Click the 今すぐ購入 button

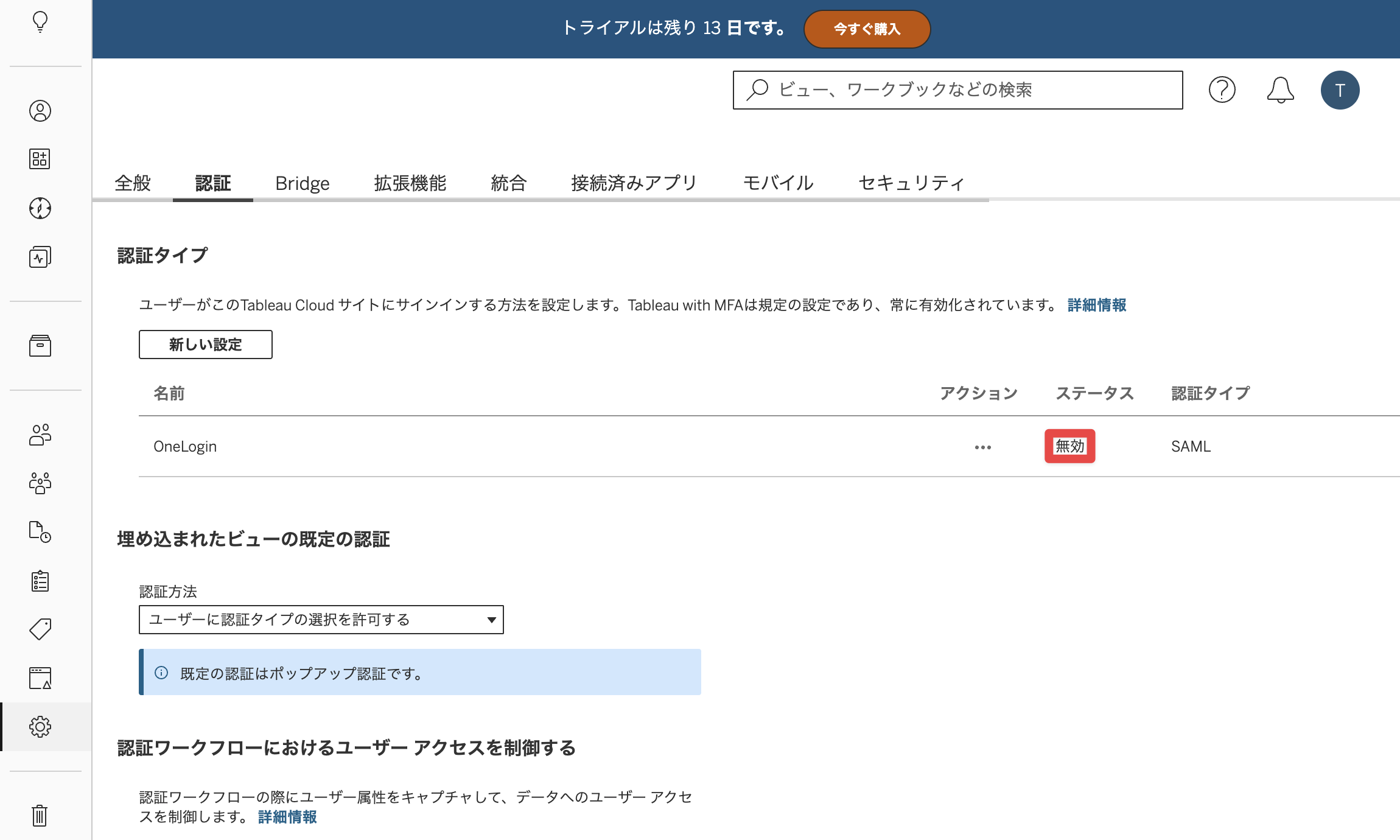[x=867, y=29]
